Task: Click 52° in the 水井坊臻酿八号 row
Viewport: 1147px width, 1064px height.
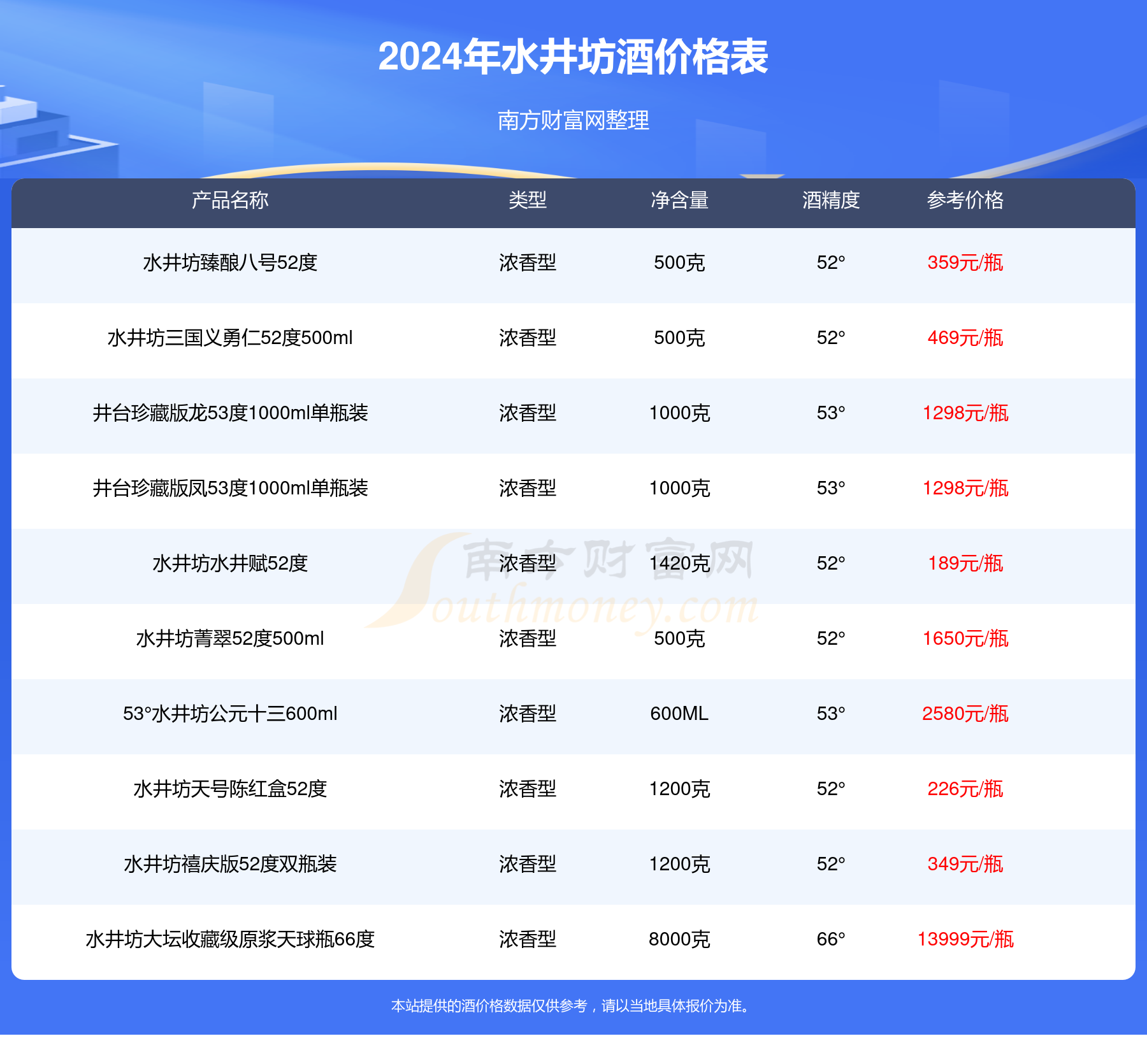Action: (831, 262)
